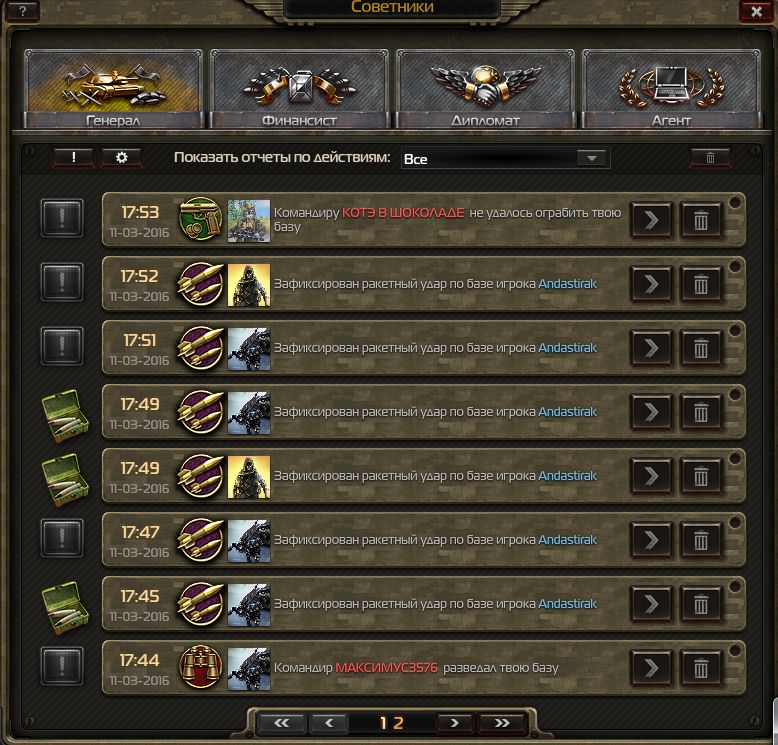
Task: Delete the 17:52 missile strike report
Action: coord(701,284)
